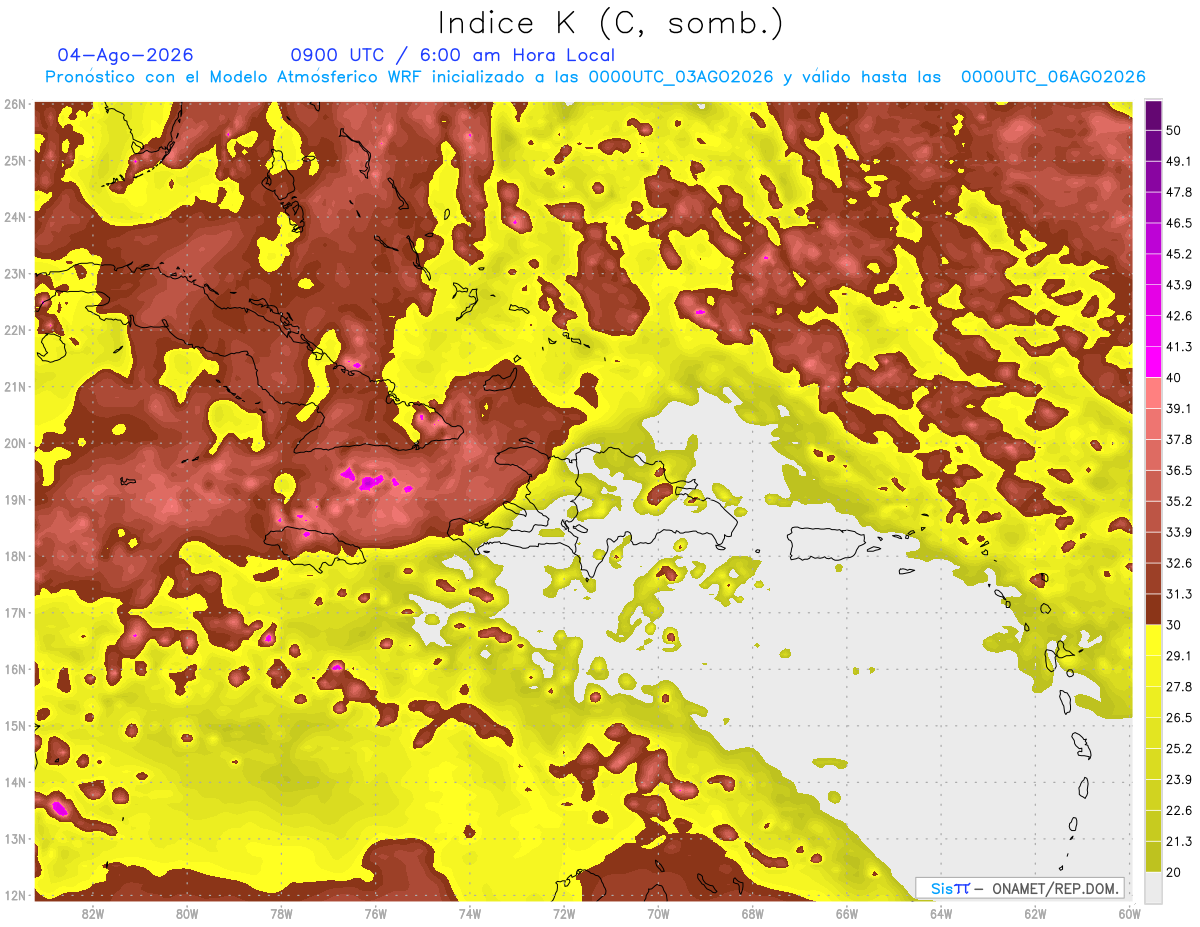Click the valid-until text "0000UTC_06AGO2026"
The image size is (1200, 927).
1053,77
